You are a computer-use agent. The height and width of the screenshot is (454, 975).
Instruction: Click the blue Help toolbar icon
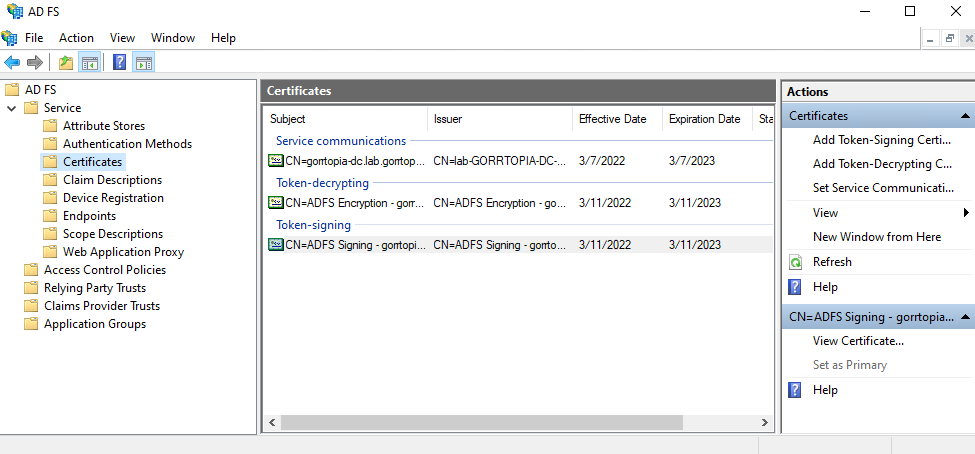point(119,62)
